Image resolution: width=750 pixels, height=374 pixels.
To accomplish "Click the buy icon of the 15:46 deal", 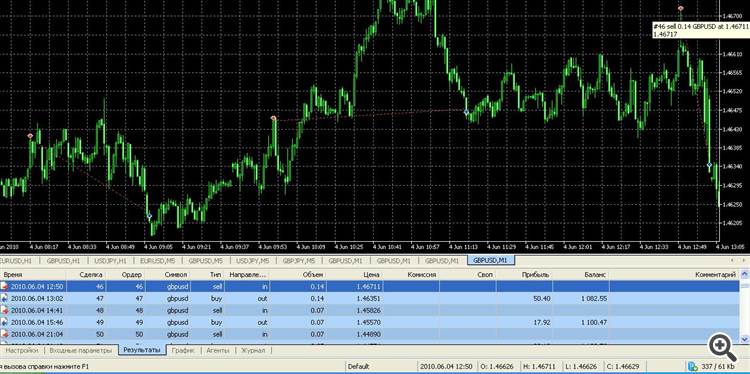I will coord(5,322).
